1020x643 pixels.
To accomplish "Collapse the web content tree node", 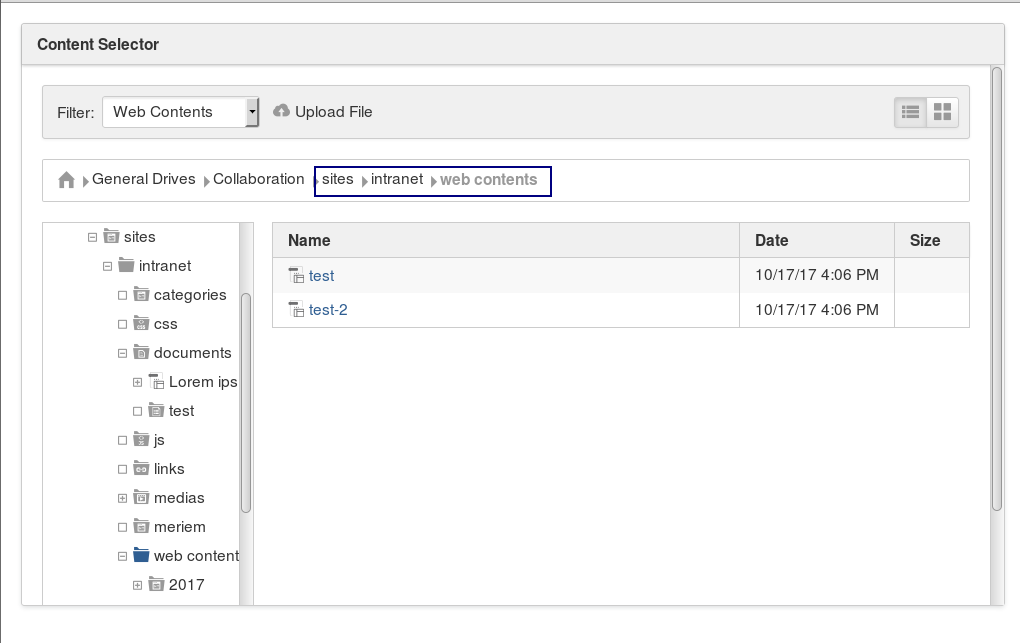I will 122,556.
